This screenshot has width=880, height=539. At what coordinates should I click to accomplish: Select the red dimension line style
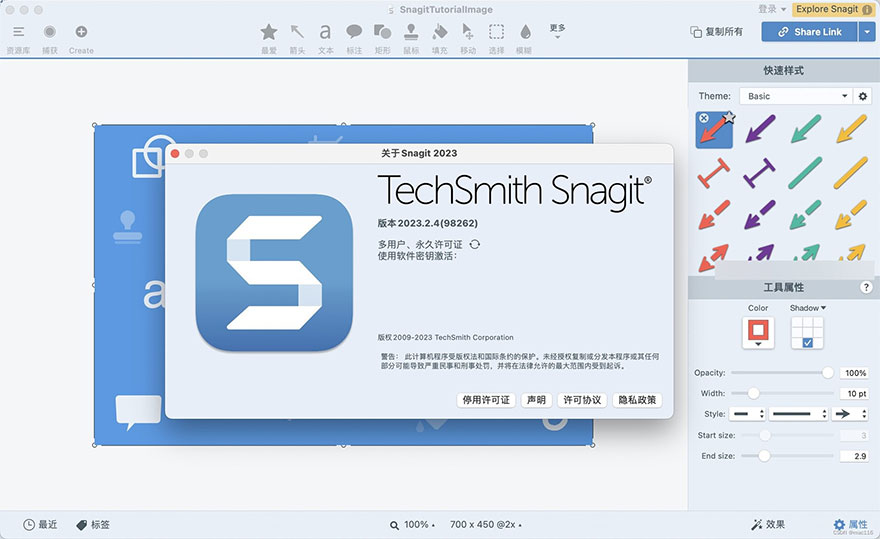coord(714,173)
